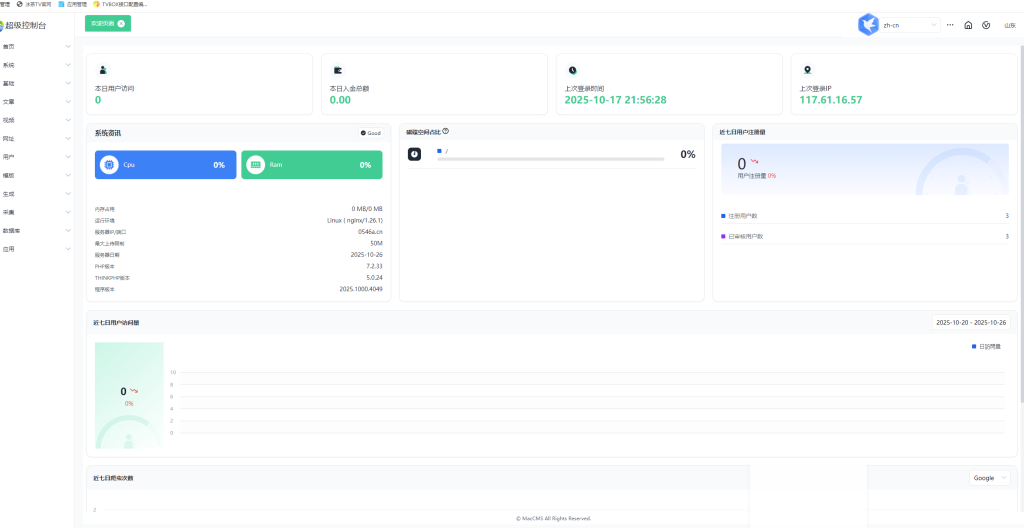Toggle the 已审核用户数 legend item
This screenshot has width=1024, height=528.
click(744, 236)
